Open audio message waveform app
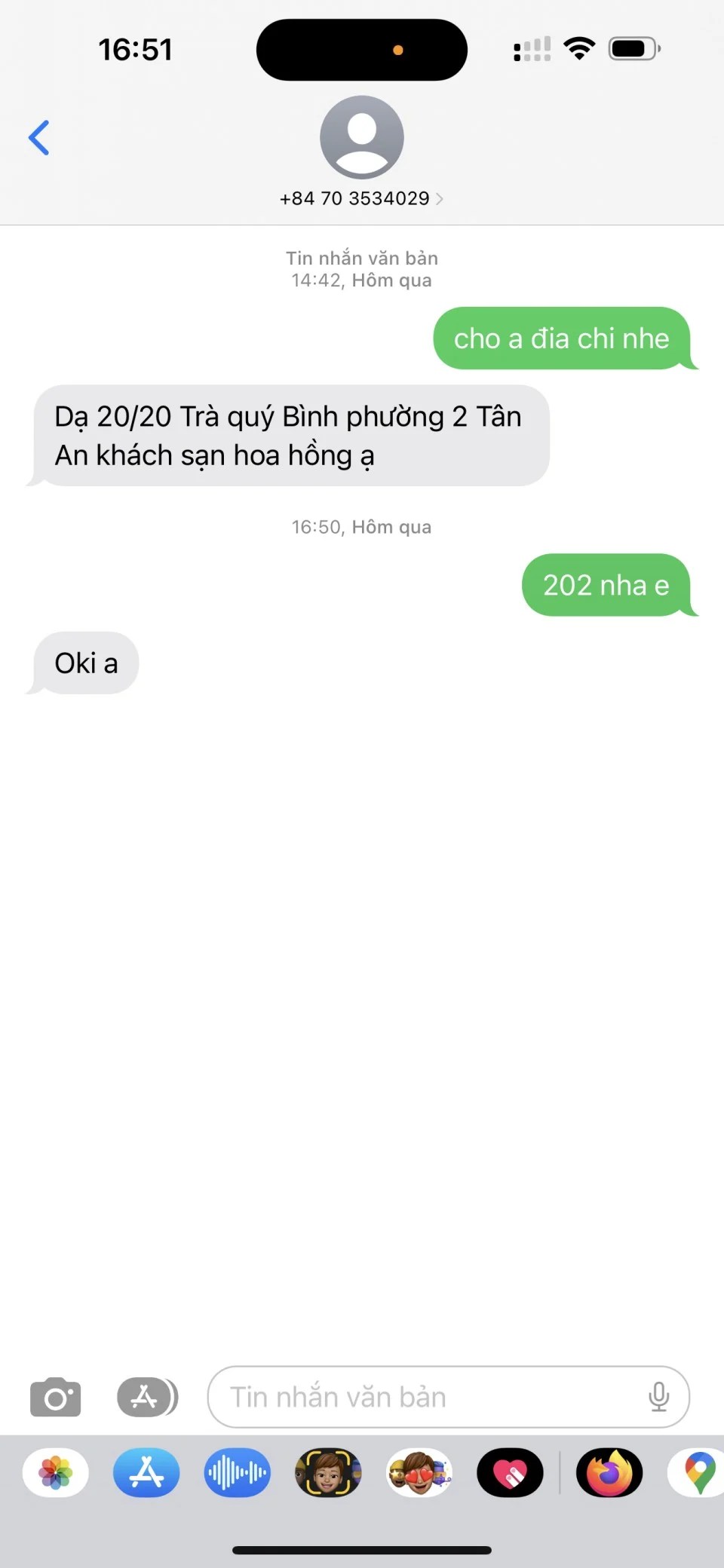The height and width of the screenshot is (1568, 724). pos(238,1472)
